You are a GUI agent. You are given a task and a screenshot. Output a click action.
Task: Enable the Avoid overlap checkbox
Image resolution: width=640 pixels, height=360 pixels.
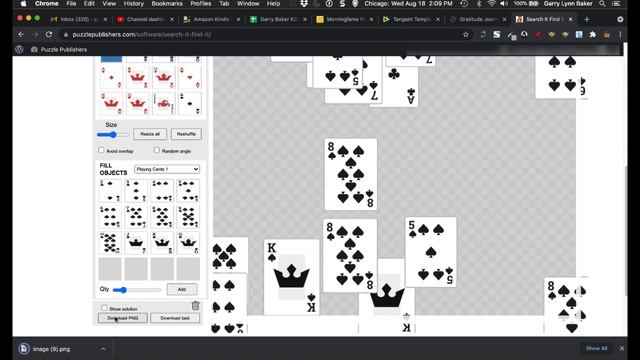click(101, 150)
